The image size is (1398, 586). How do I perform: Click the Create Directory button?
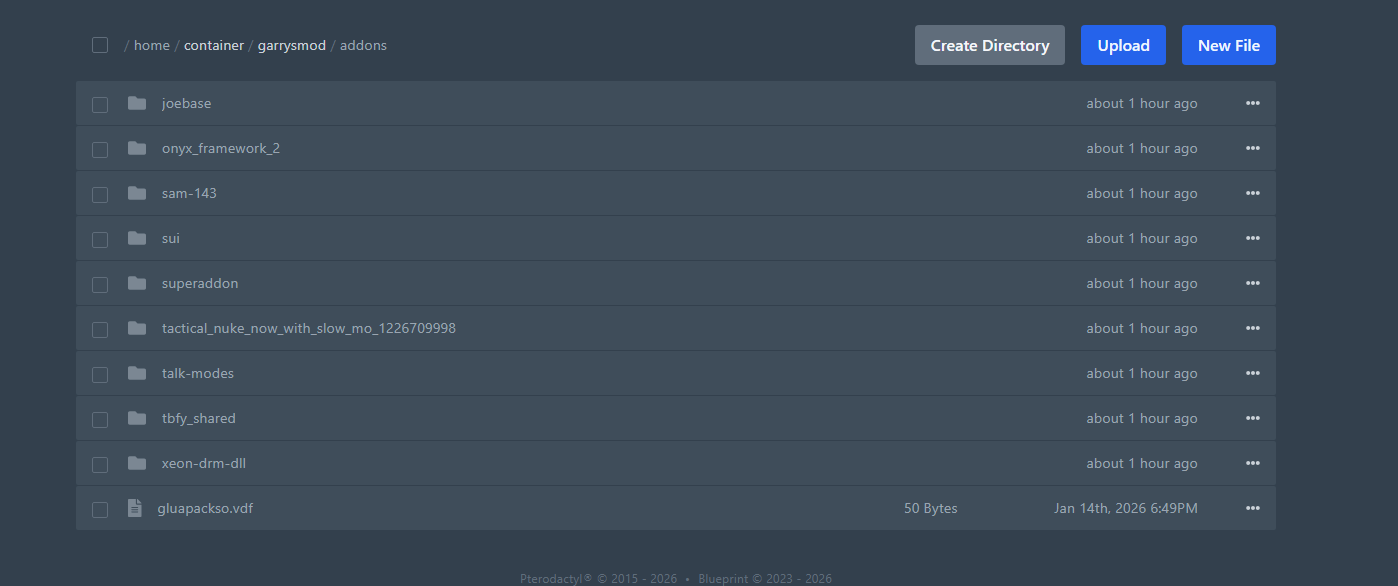pyautogui.click(x=989, y=45)
